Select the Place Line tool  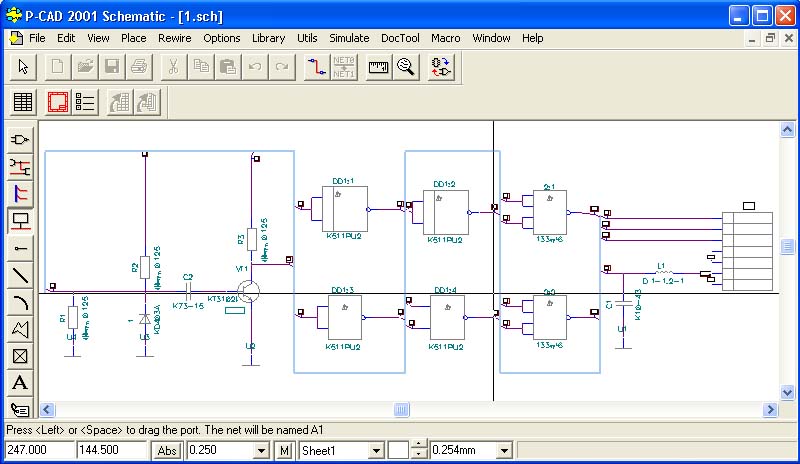click(20, 275)
